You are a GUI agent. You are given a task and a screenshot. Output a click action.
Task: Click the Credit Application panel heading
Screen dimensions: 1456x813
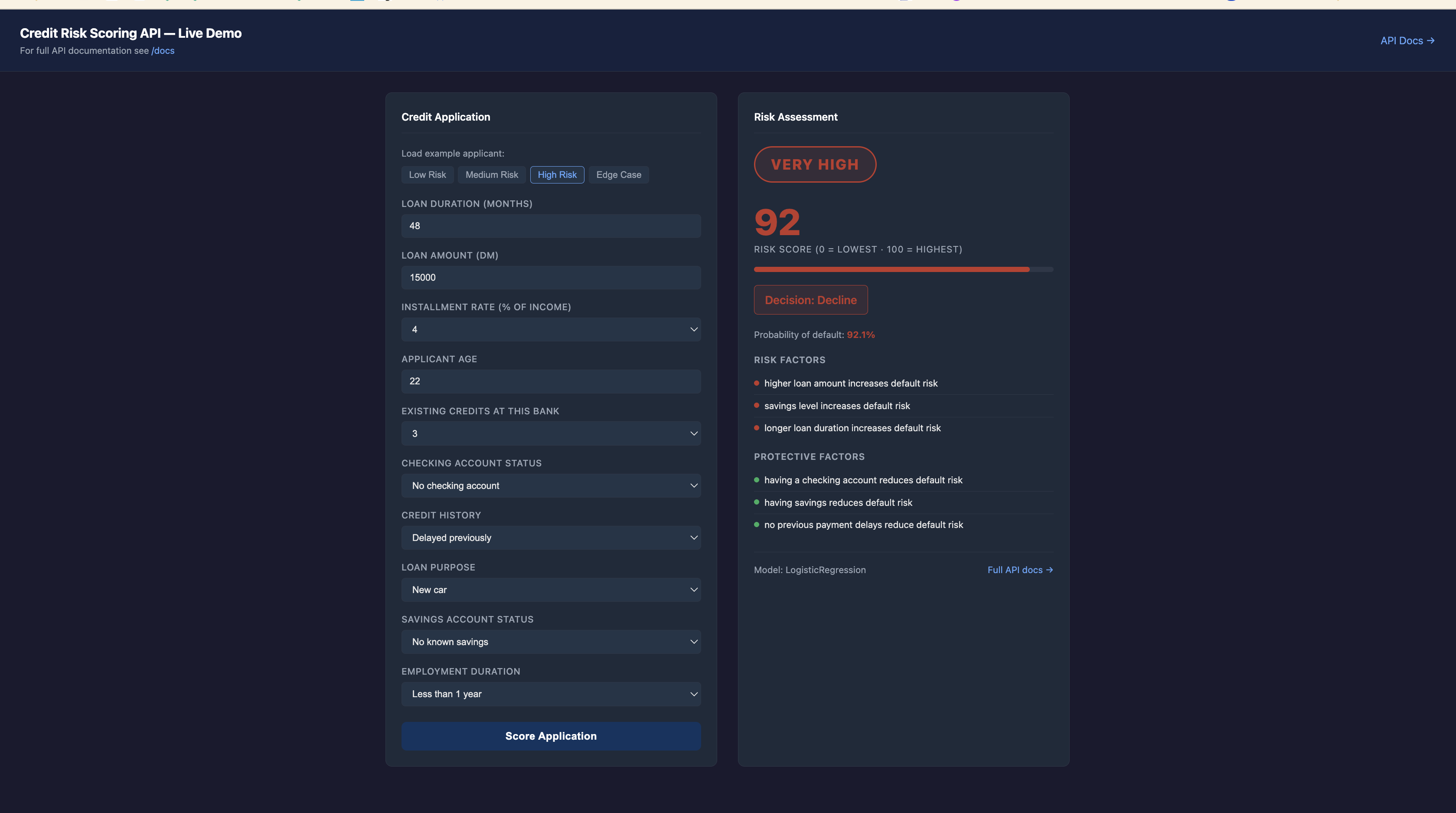click(445, 117)
